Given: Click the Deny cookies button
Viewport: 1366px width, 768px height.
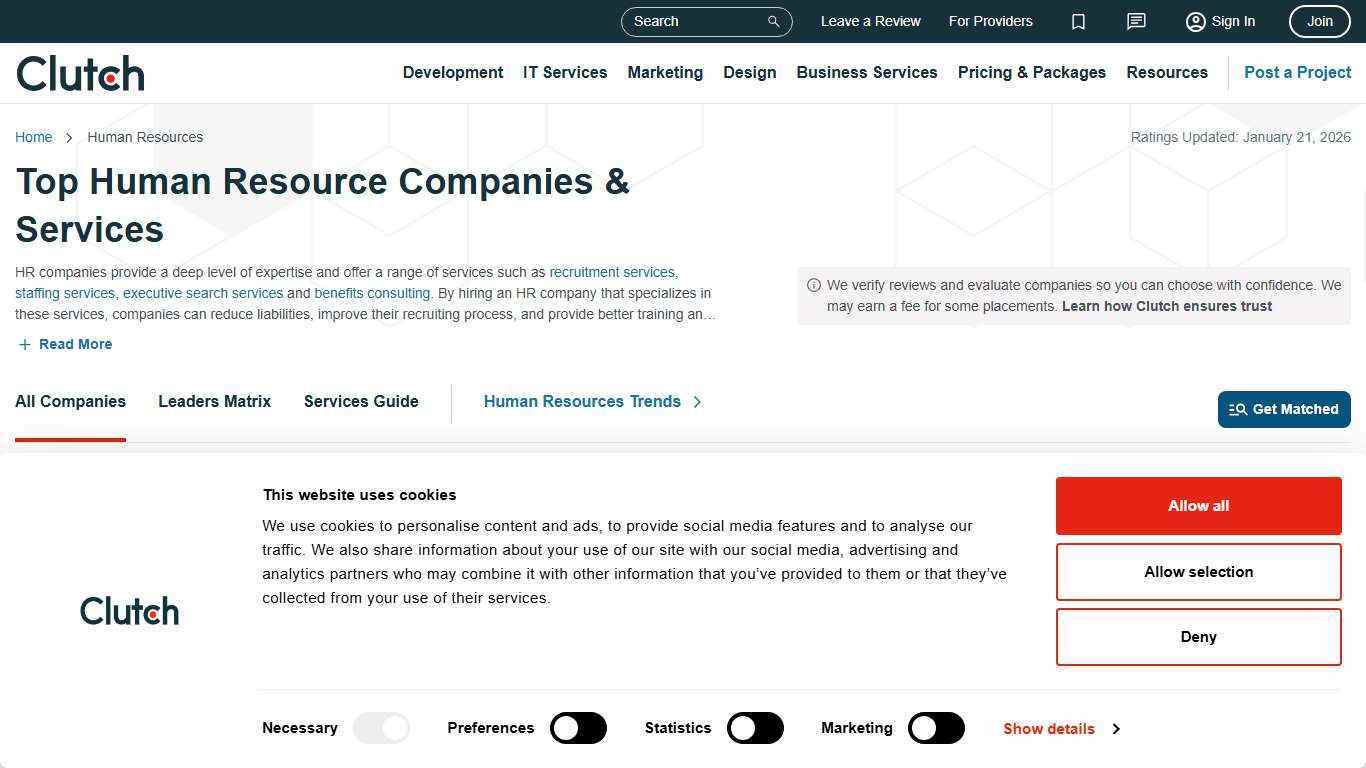Looking at the screenshot, I should pyautogui.click(x=1198, y=637).
